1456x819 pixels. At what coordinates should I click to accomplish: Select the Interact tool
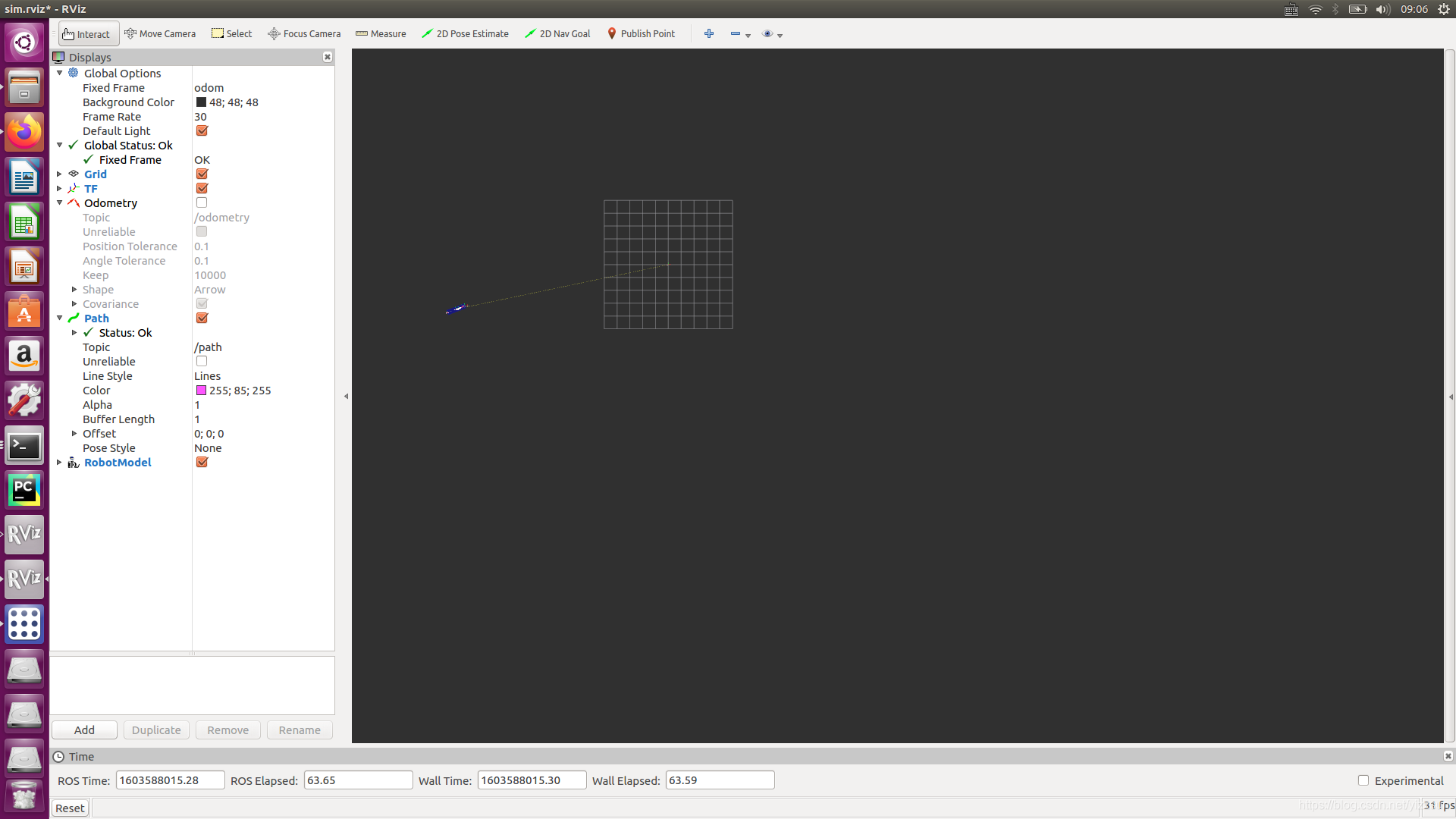88,34
